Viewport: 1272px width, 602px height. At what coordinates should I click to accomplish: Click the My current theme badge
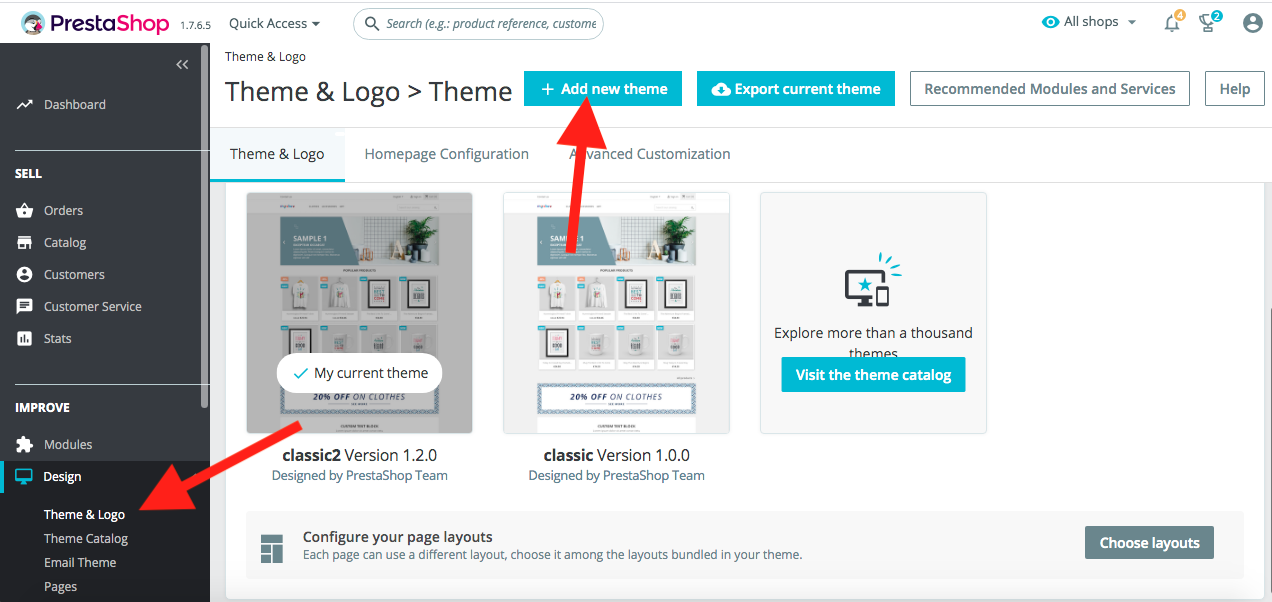tap(359, 372)
